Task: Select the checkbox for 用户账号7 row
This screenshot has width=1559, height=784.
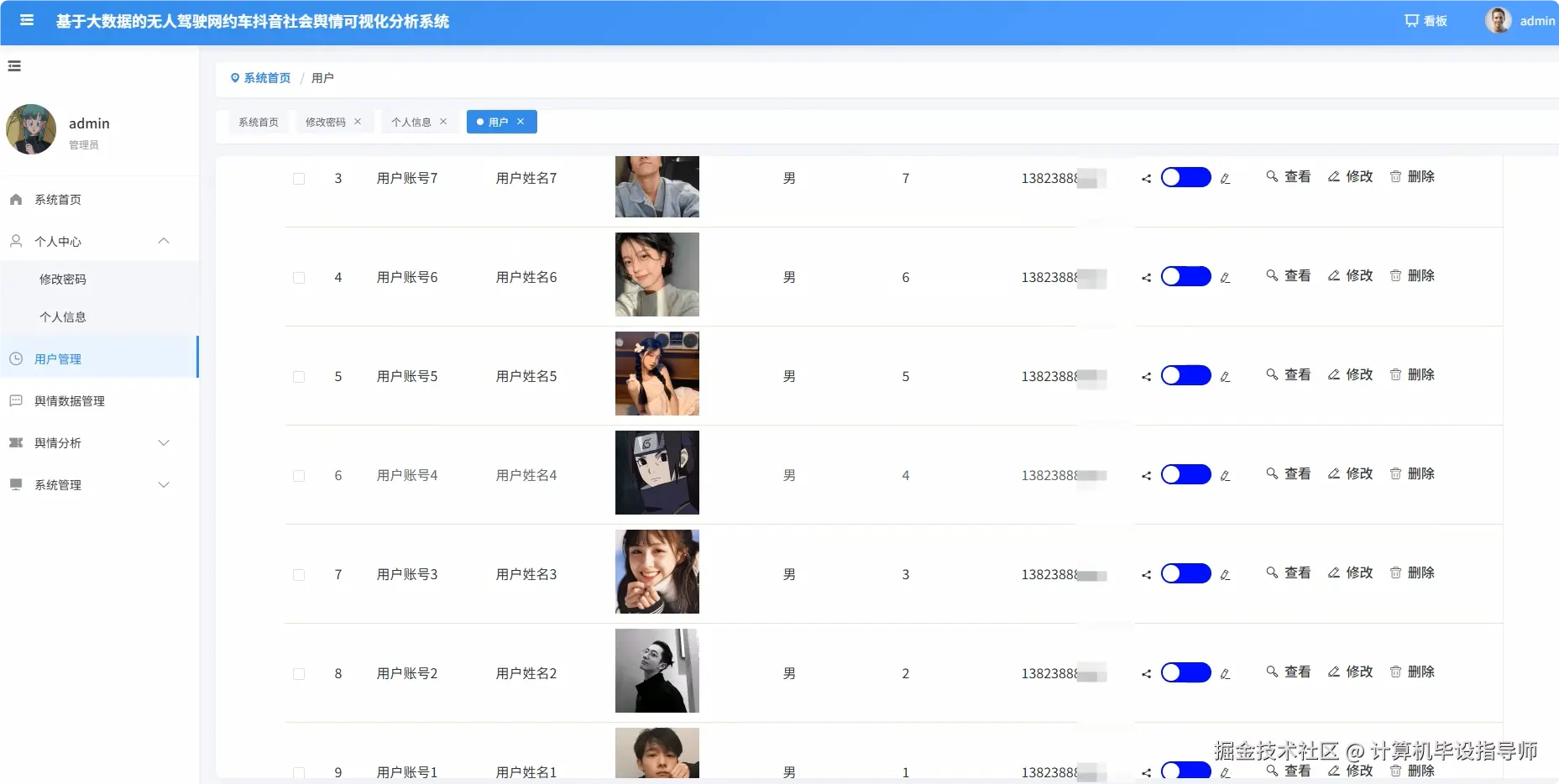Action: coord(299,179)
